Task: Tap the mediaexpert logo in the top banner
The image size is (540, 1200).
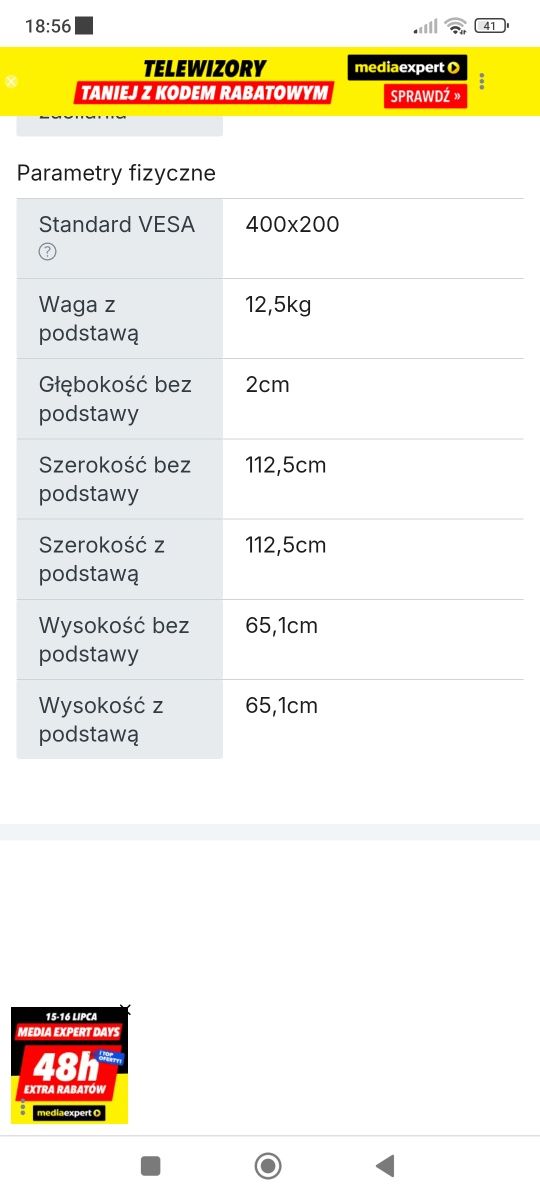Action: [x=407, y=68]
